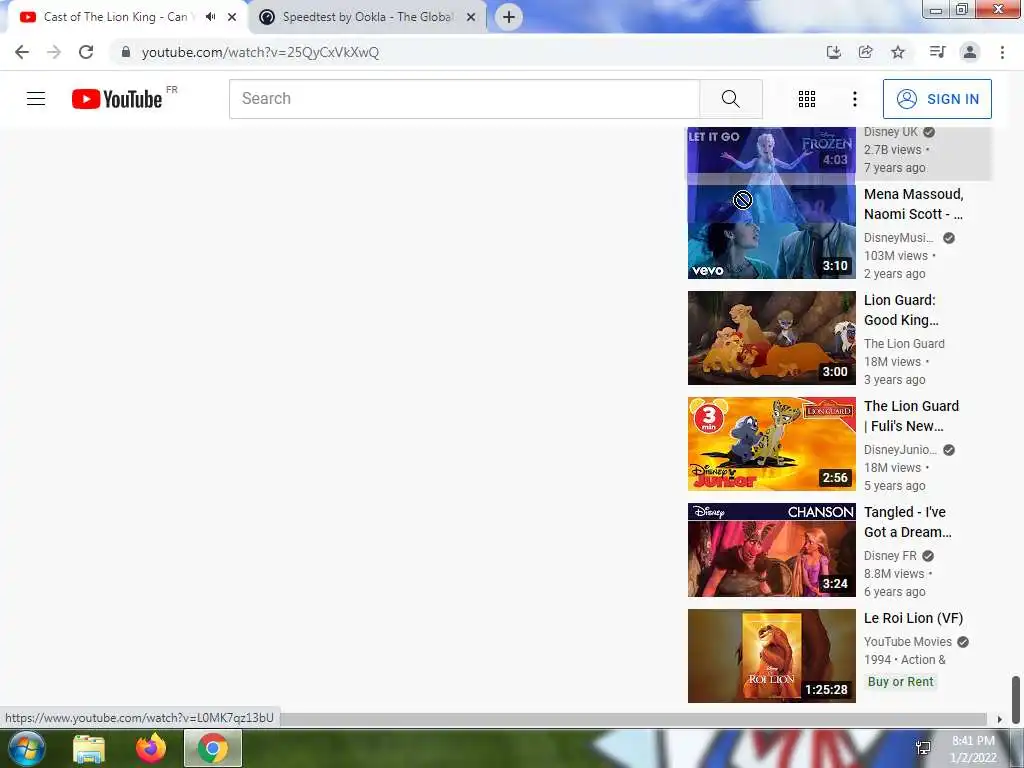Click the search magnifier button

point(731,99)
